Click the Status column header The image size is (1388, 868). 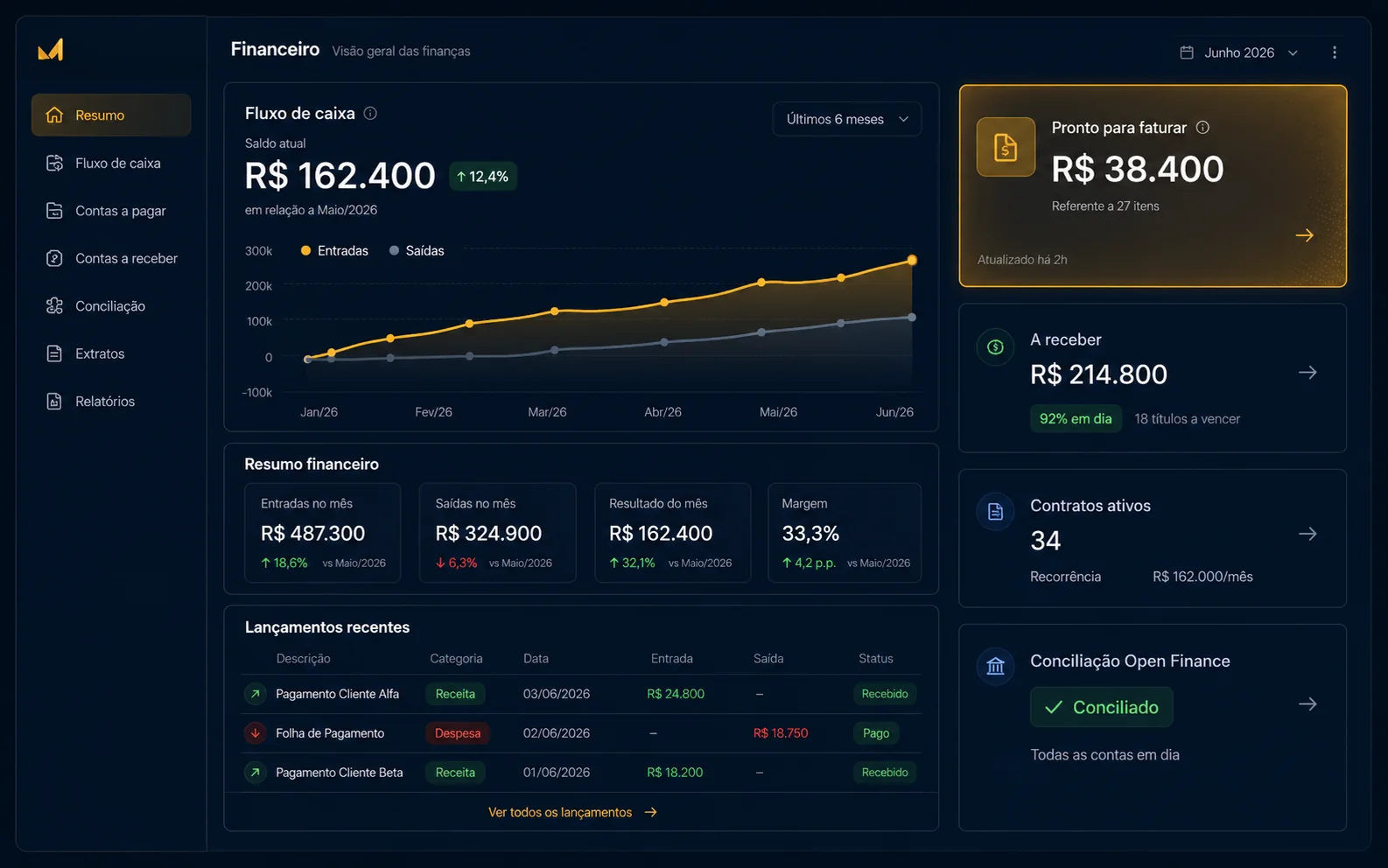[x=876, y=659]
